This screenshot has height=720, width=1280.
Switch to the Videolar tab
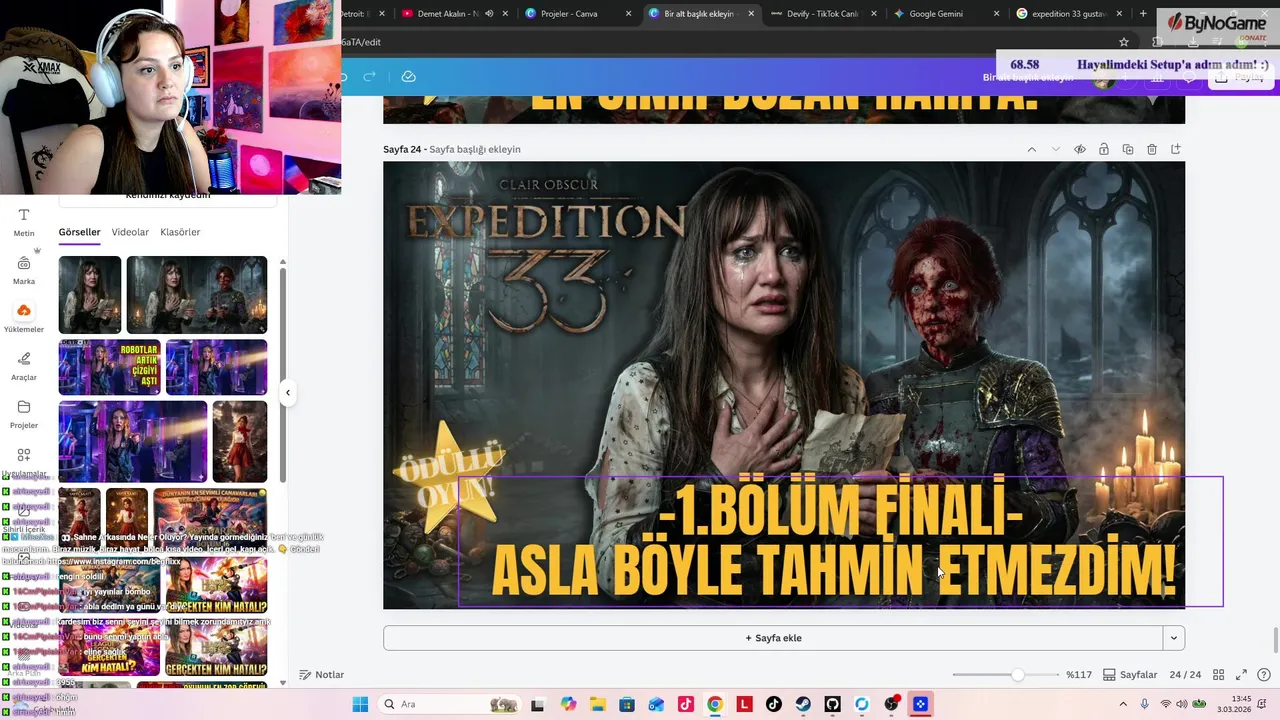coord(130,232)
